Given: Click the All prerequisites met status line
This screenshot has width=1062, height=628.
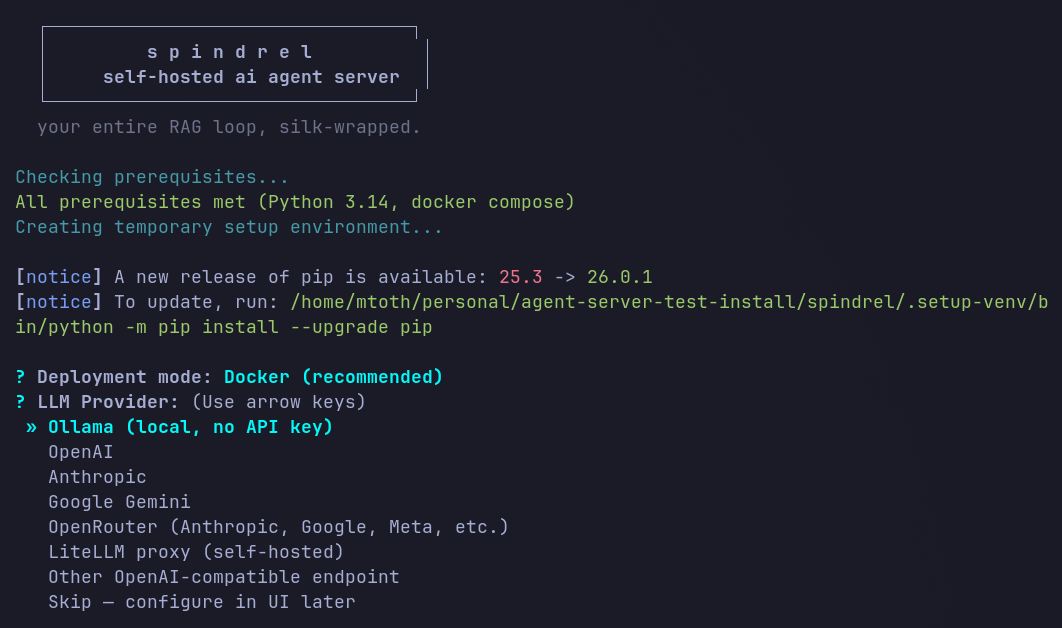Looking at the screenshot, I should click(293, 201).
